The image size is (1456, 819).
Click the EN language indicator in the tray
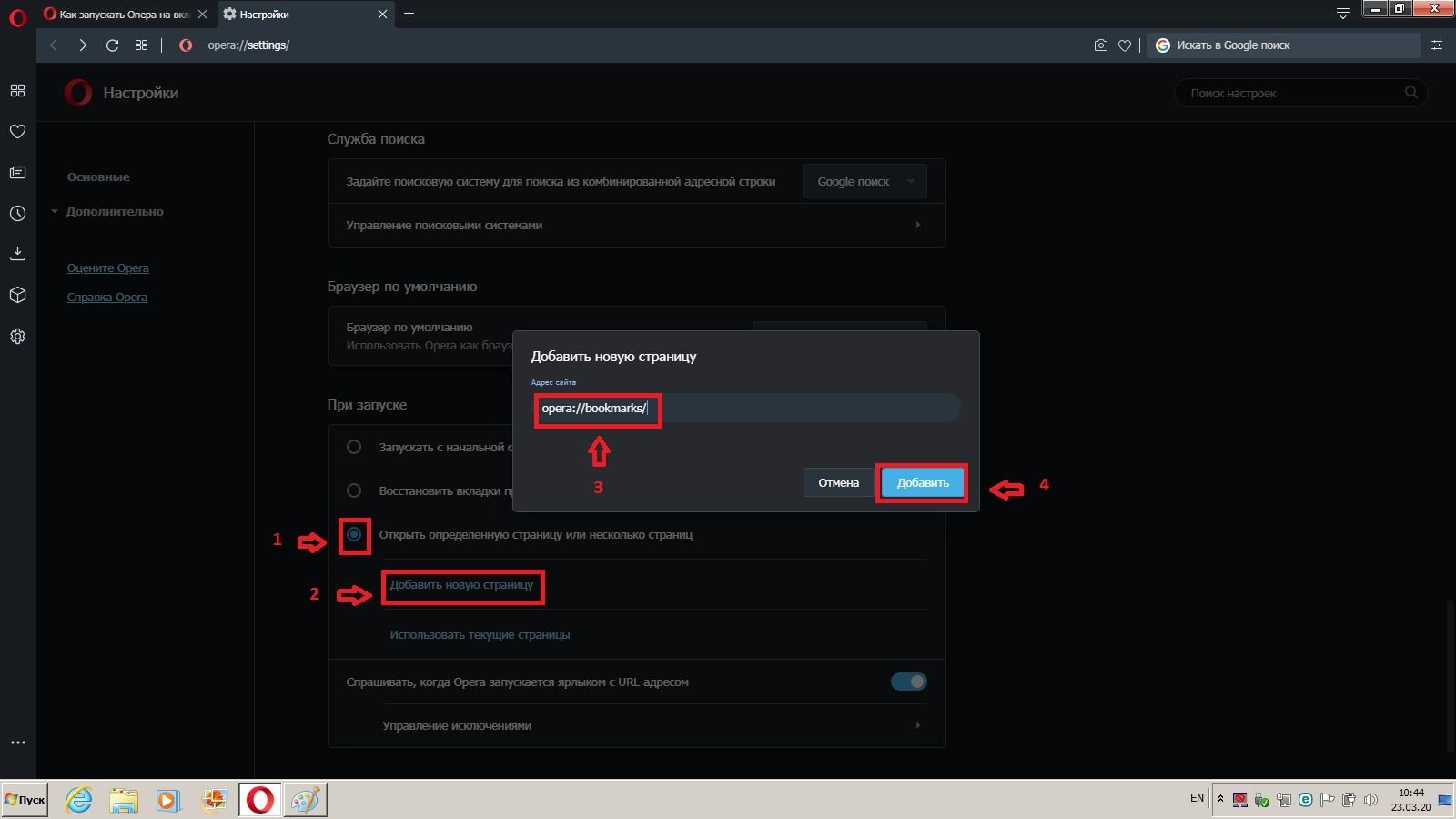(x=1197, y=798)
